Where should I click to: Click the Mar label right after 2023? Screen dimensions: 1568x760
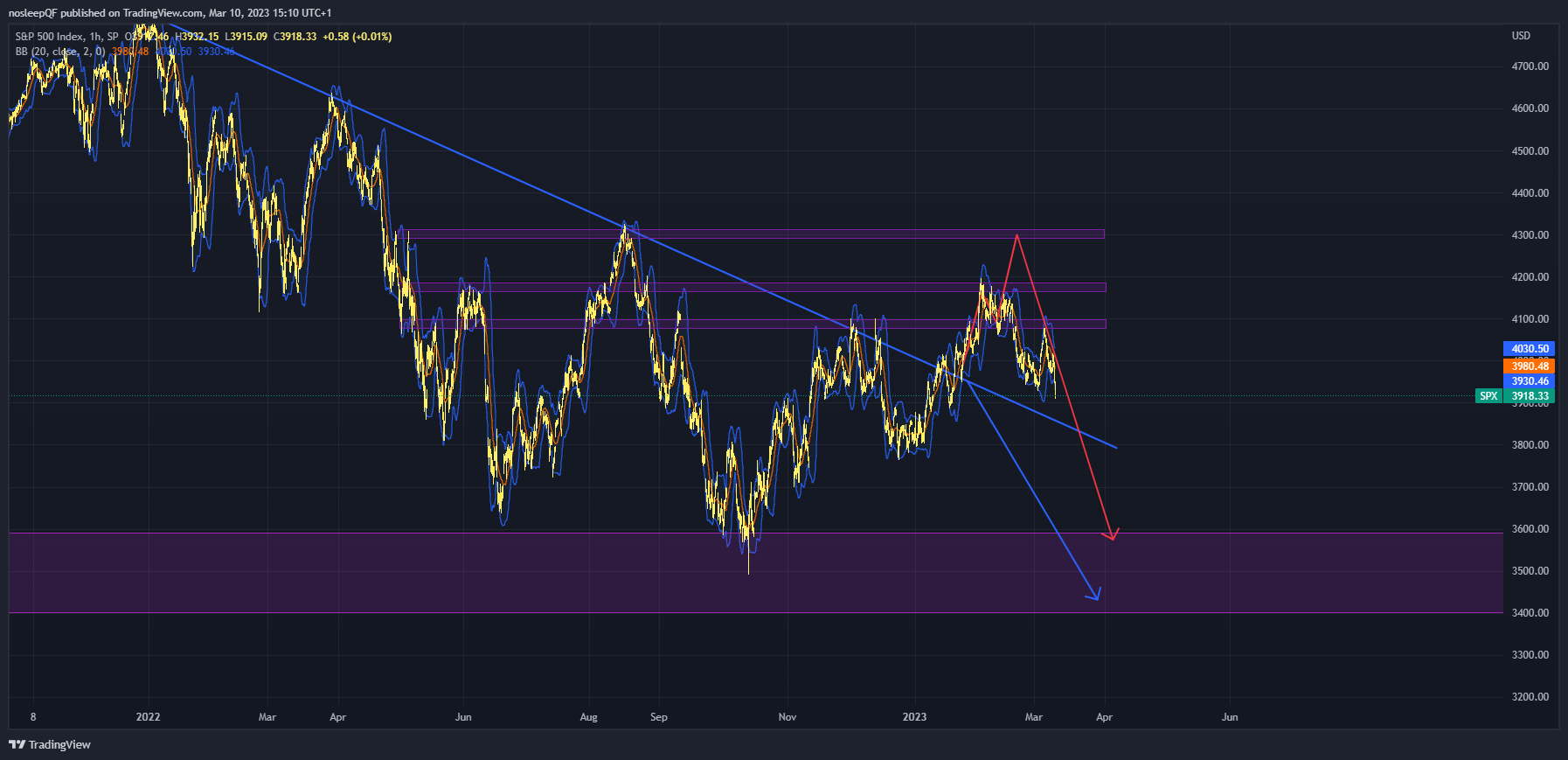[1034, 717]
